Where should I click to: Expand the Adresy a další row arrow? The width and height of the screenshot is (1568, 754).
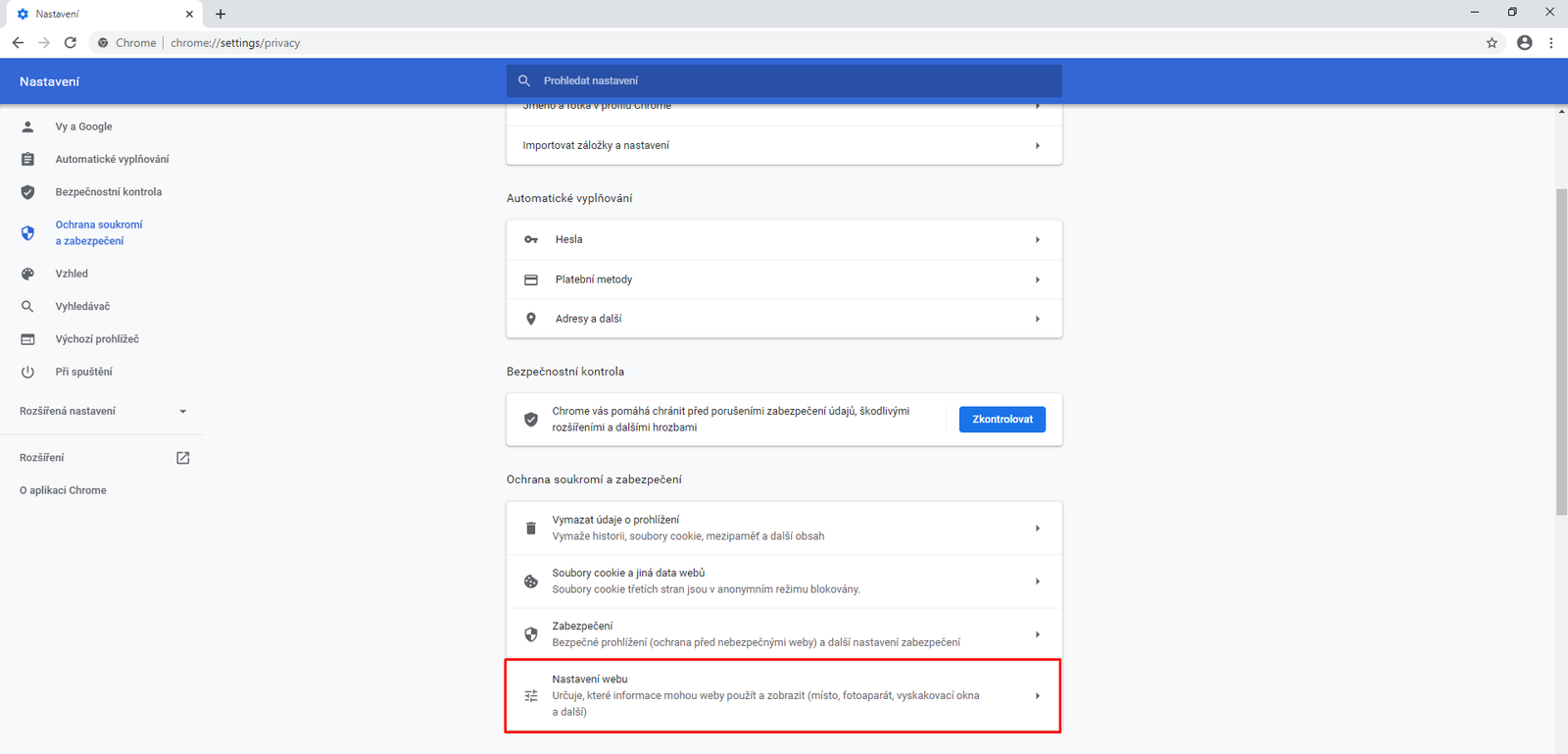coord(1037,320)
